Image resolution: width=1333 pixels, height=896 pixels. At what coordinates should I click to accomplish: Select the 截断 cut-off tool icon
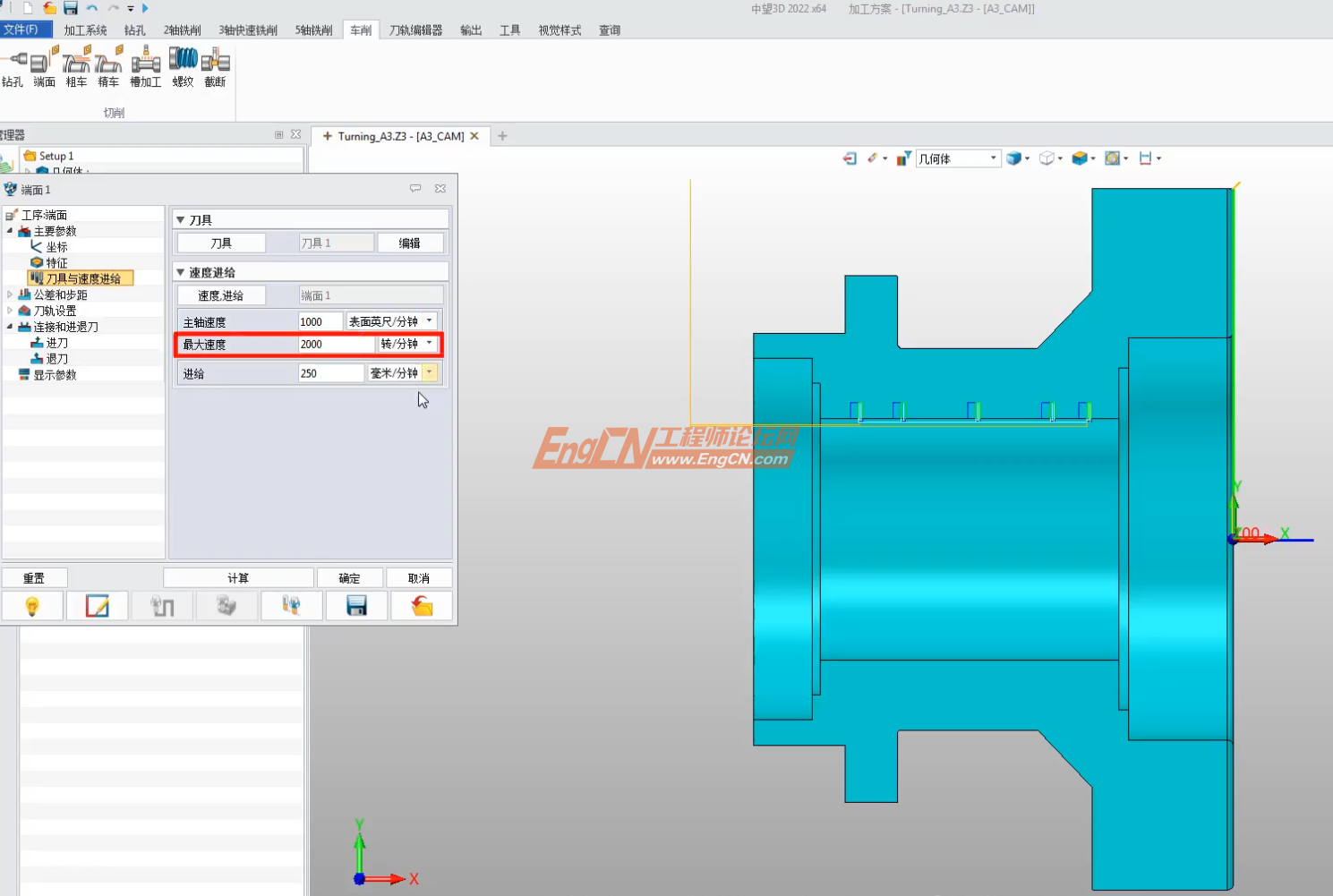point(215,67)
